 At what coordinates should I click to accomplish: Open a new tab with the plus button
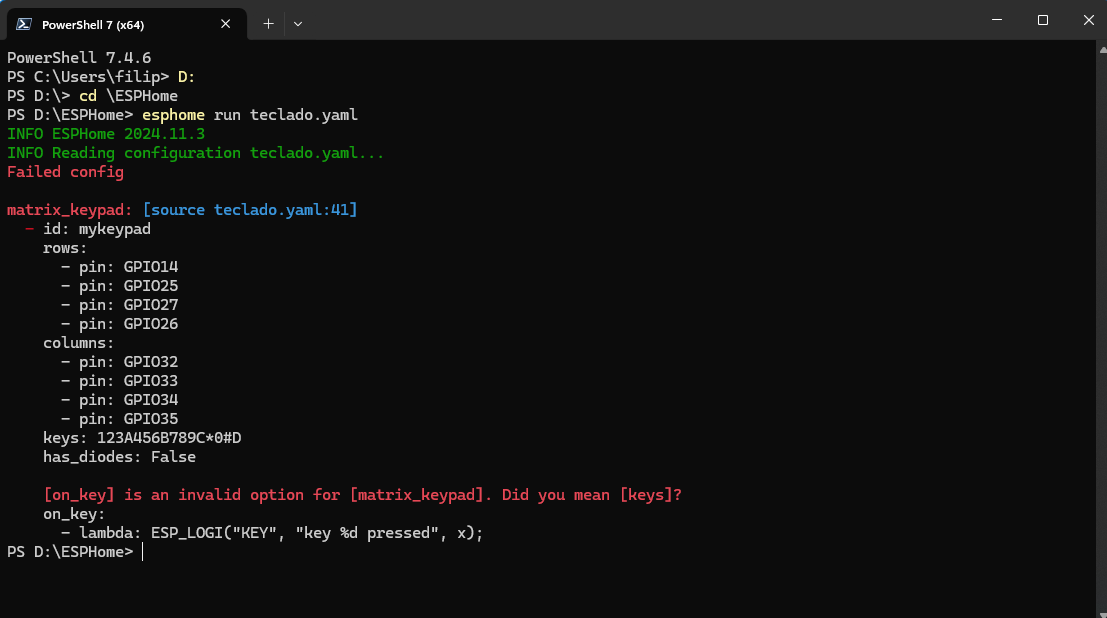tap(268, 23)
